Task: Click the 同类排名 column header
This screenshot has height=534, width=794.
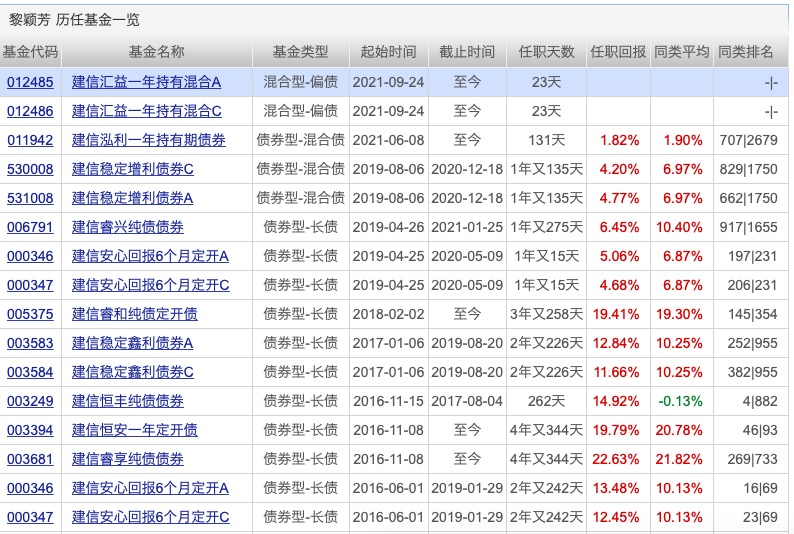Action: [x=746, y=52]
